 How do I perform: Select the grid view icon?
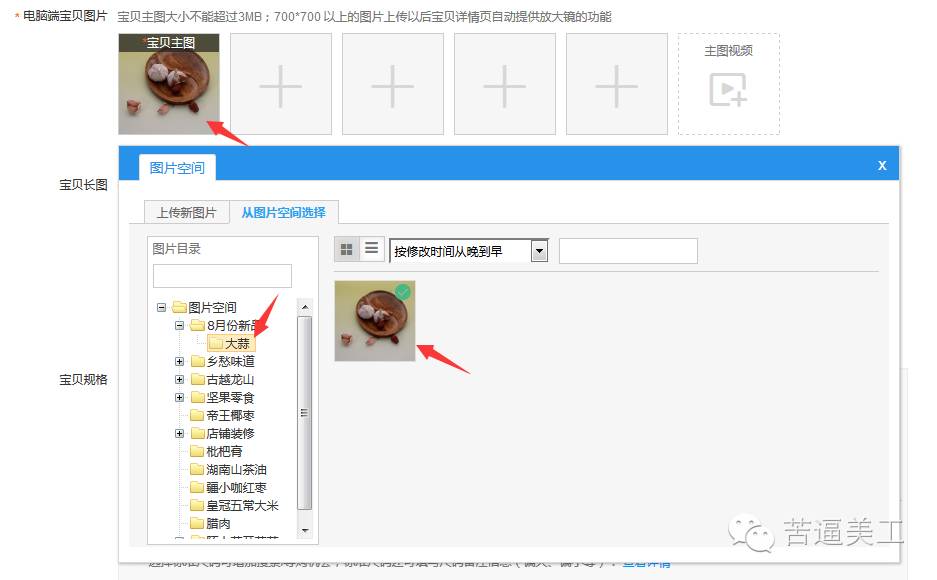(346, 248)
